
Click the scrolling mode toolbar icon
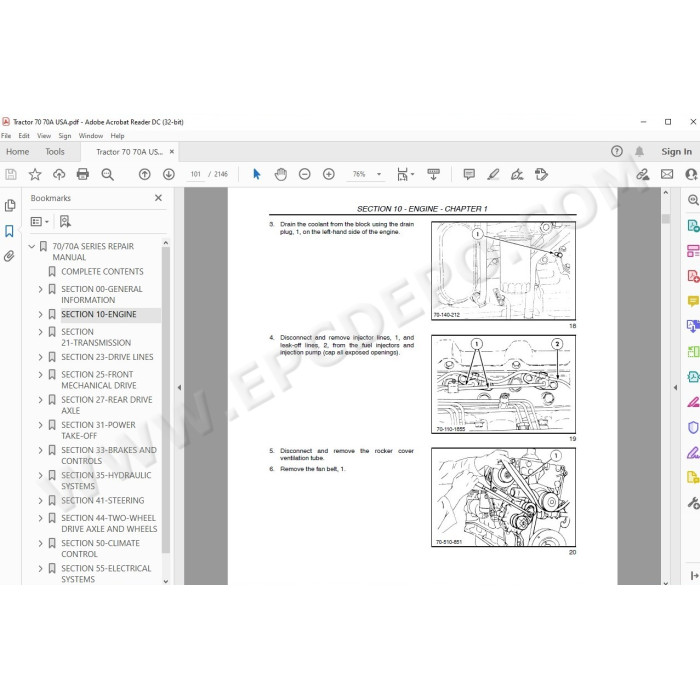click(x=433, y=174)
